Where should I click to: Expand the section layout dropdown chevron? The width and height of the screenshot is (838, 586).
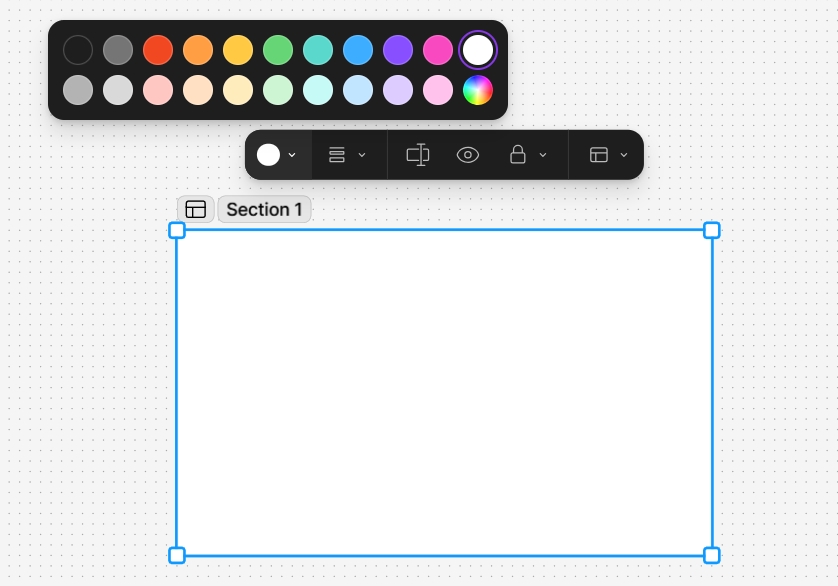624,155
